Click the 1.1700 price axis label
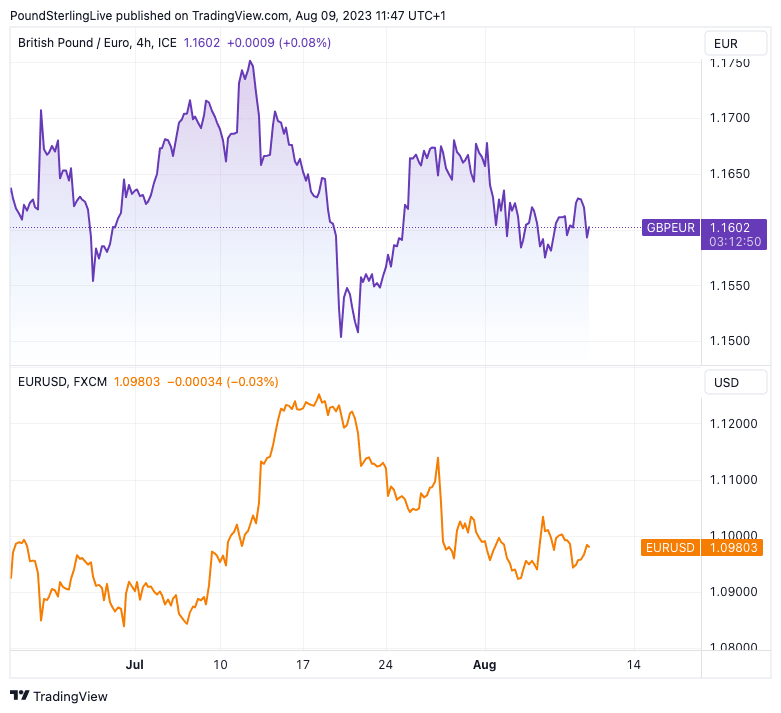This screenshot has width=781, height=713. [x=730, y=118]
